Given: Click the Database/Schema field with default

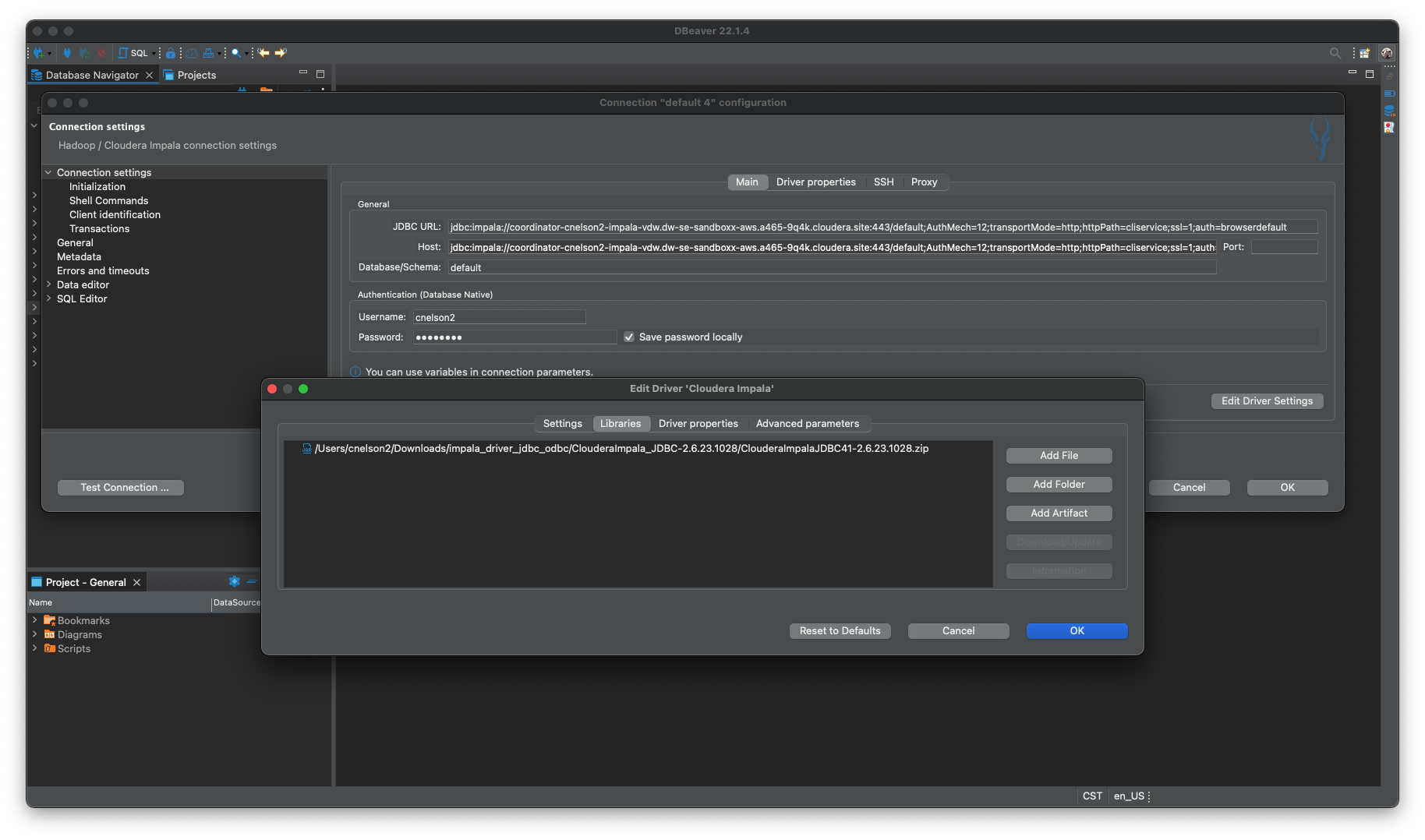Looking at the screenshot, I should (832, 267).
